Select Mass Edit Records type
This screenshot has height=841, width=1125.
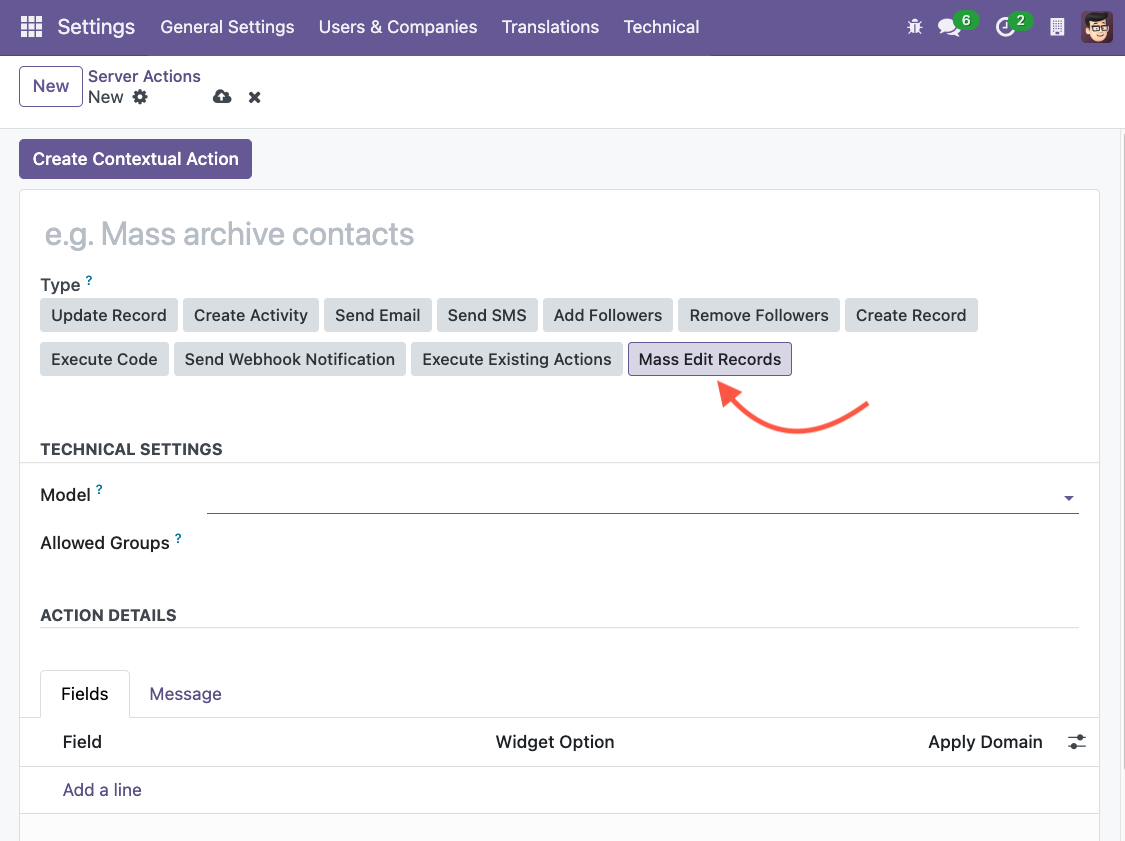pyautogui.click(x=710, y=359)
